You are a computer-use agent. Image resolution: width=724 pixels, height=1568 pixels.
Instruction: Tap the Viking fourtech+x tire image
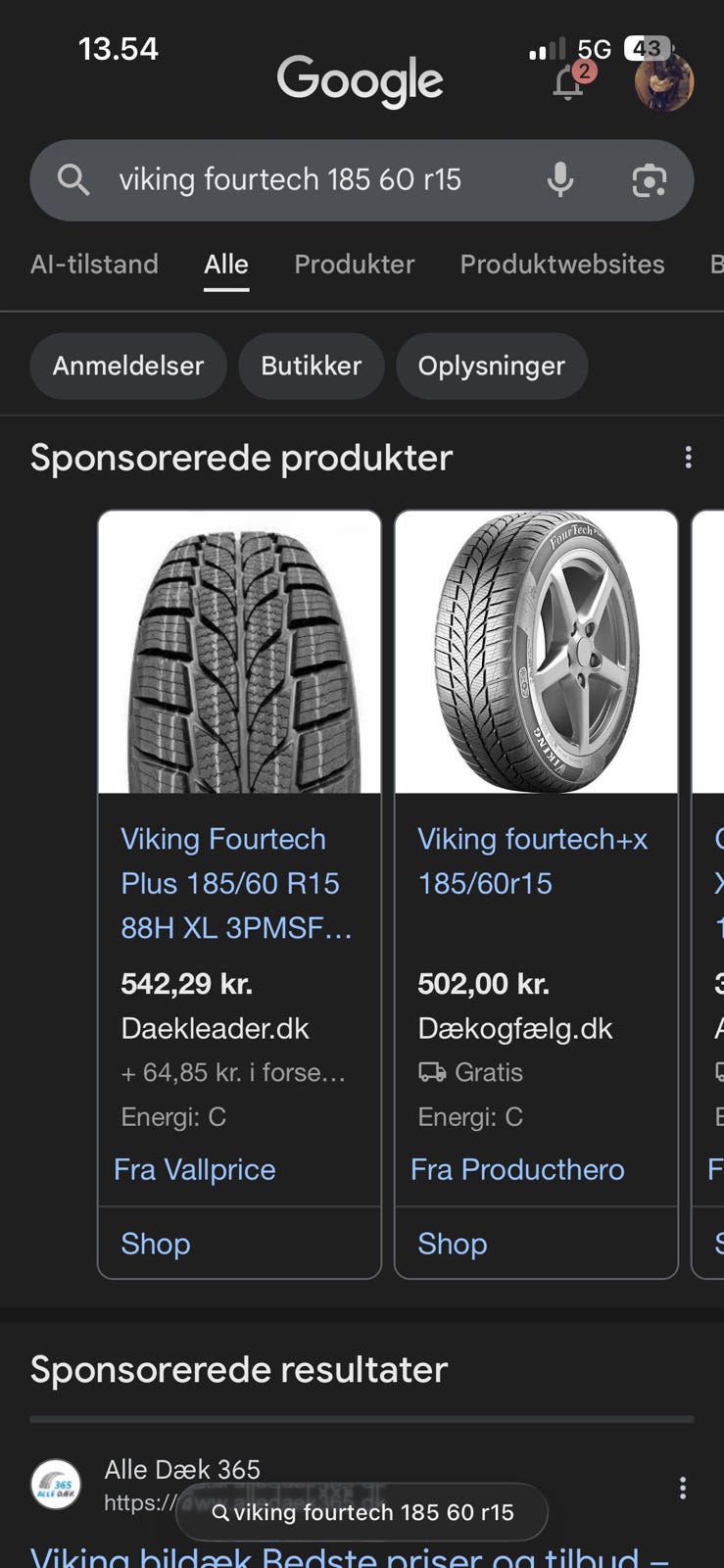[x=536, y=652]
